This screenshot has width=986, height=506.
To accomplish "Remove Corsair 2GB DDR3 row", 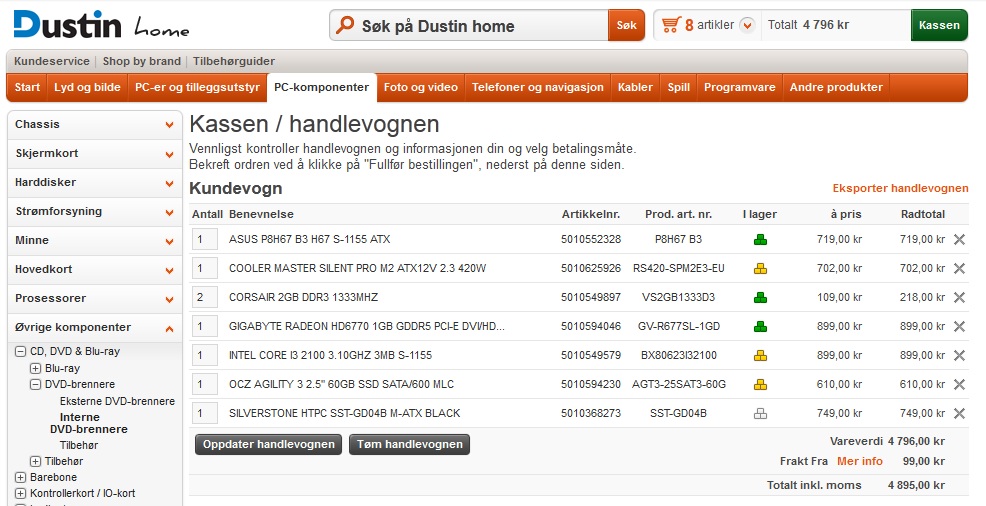I will 959,297.
